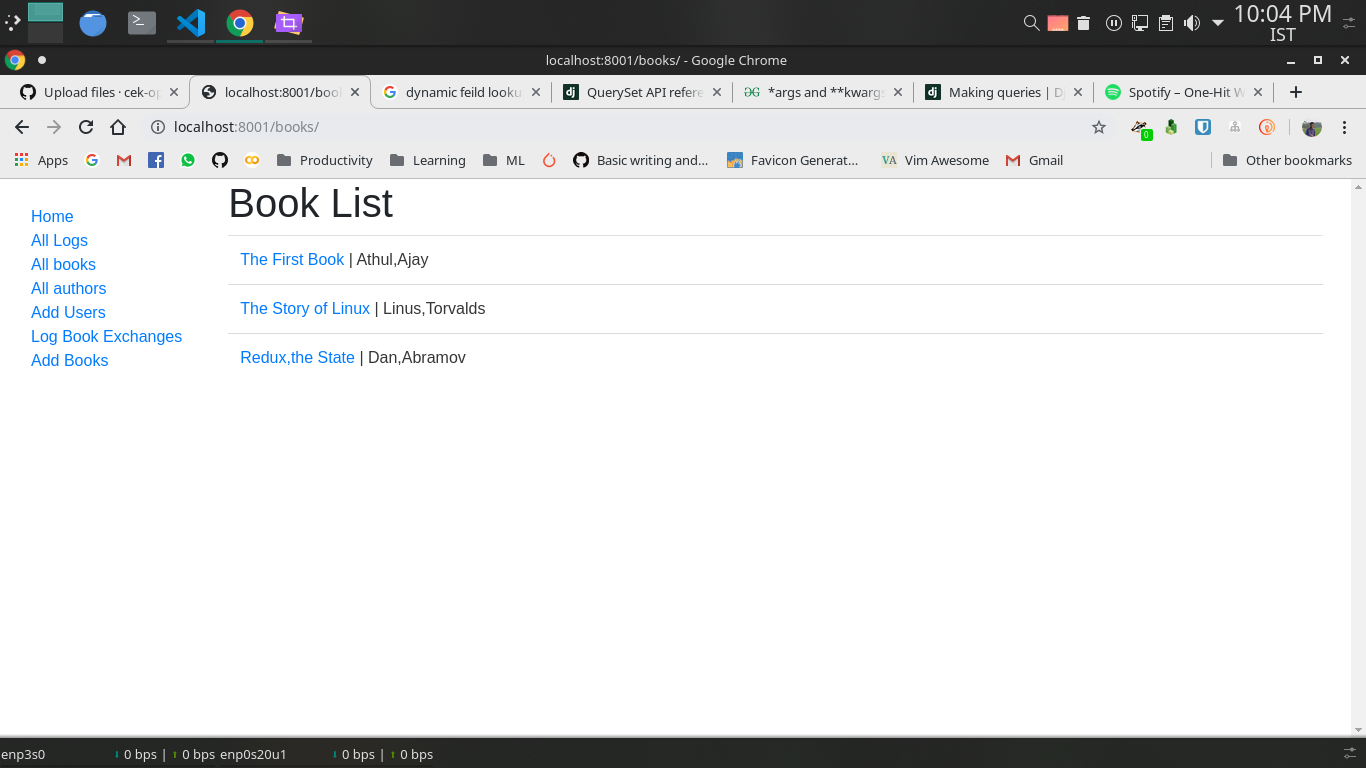The image size is (1366, 768).
Task: Close the Spotify tab
Action: click(1258, 92)
